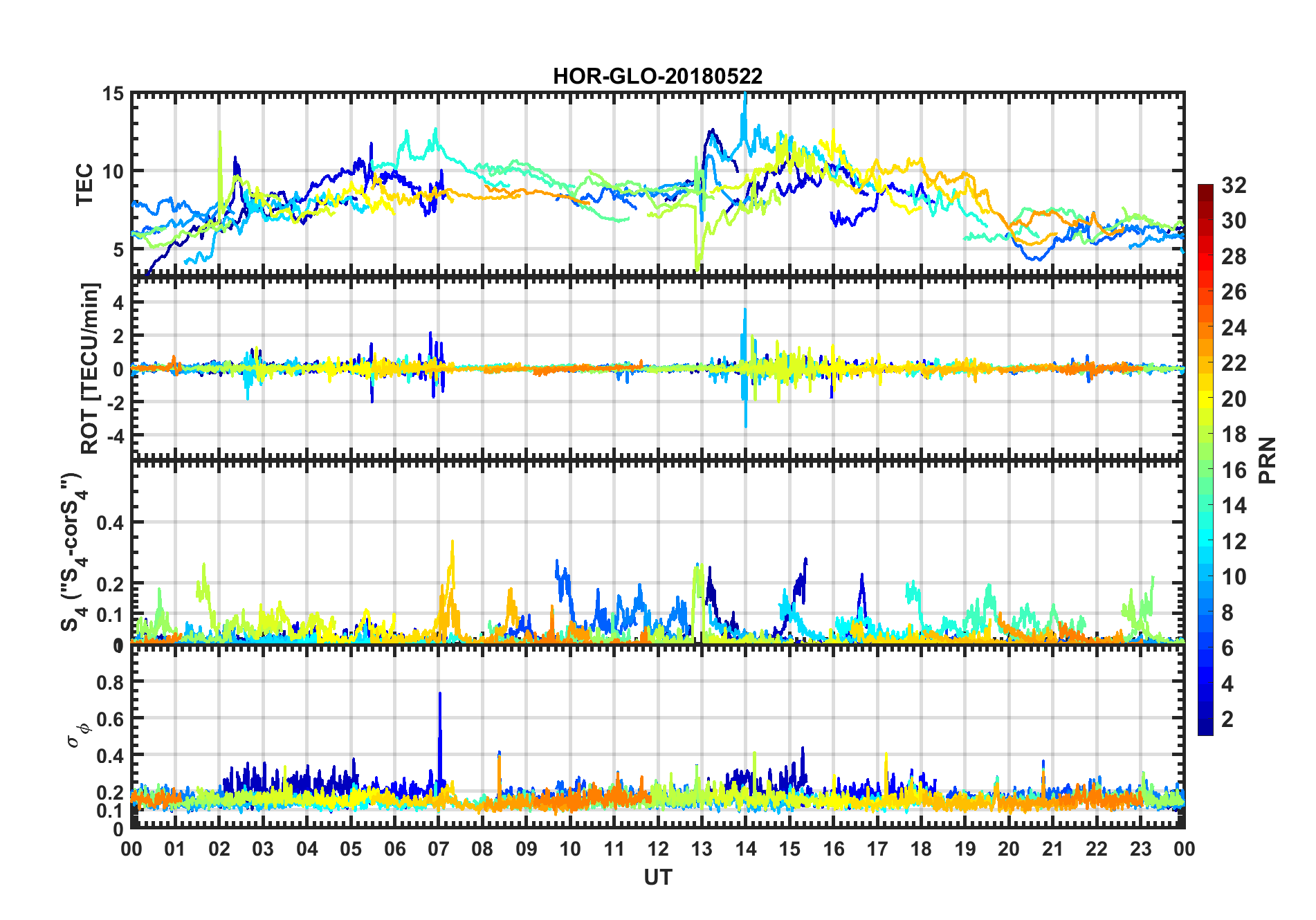Screen dimensions: 1316x920
Task: Click the 15 tick on the TEC axis
Action: point(113,93)
